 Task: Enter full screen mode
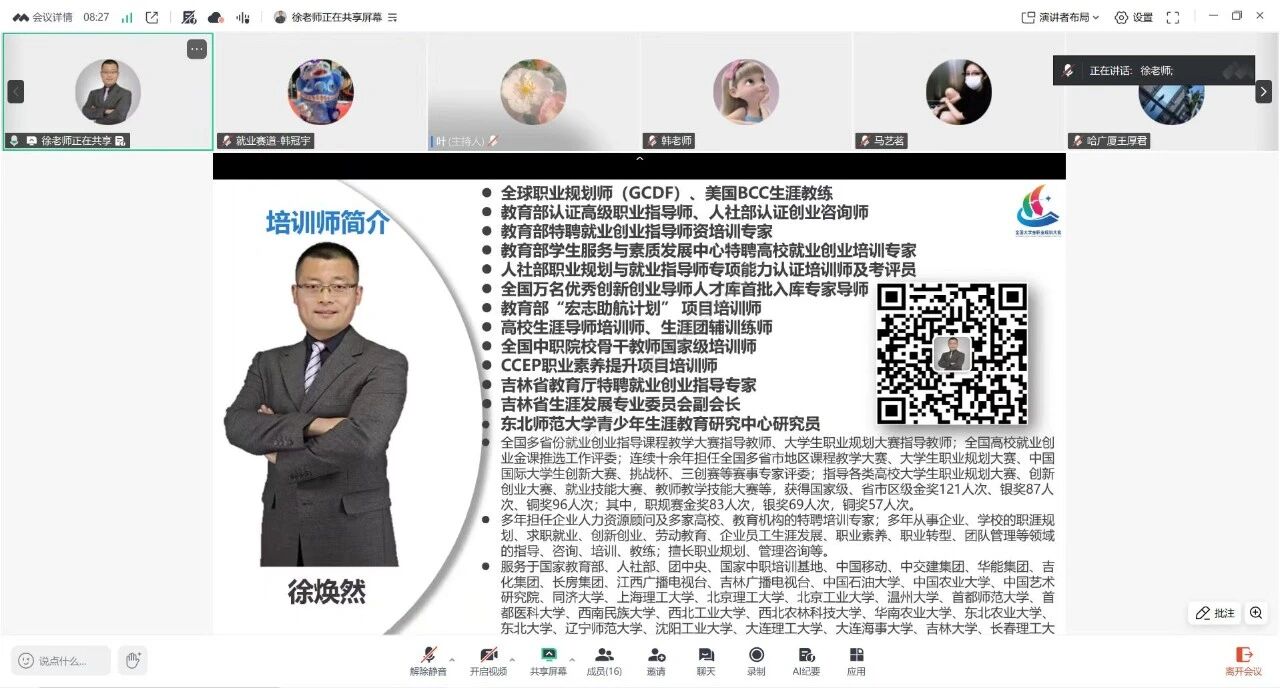1173,17
